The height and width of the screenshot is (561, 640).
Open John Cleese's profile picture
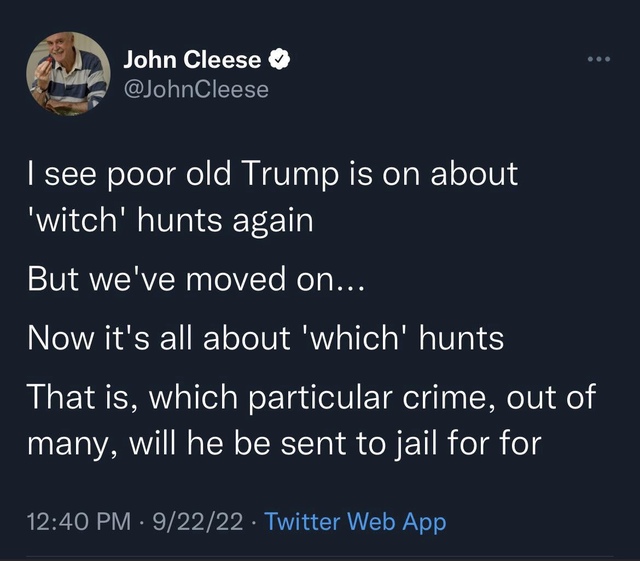click(66, 74)
